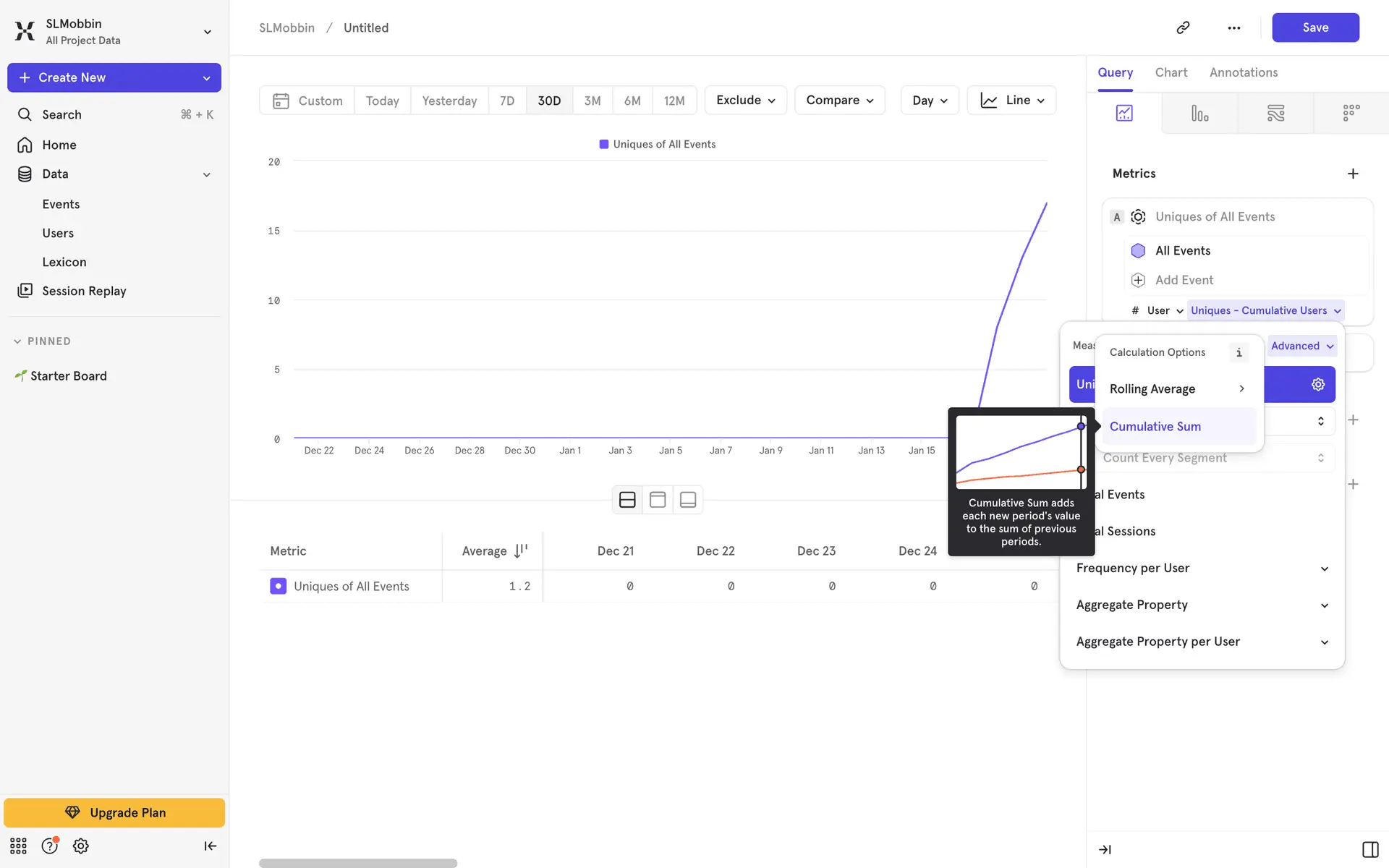Open the settings gear in bottom sidebar
Image resolution: width=1389 pixels, height=868 pixels.
[x=80, y=846]
